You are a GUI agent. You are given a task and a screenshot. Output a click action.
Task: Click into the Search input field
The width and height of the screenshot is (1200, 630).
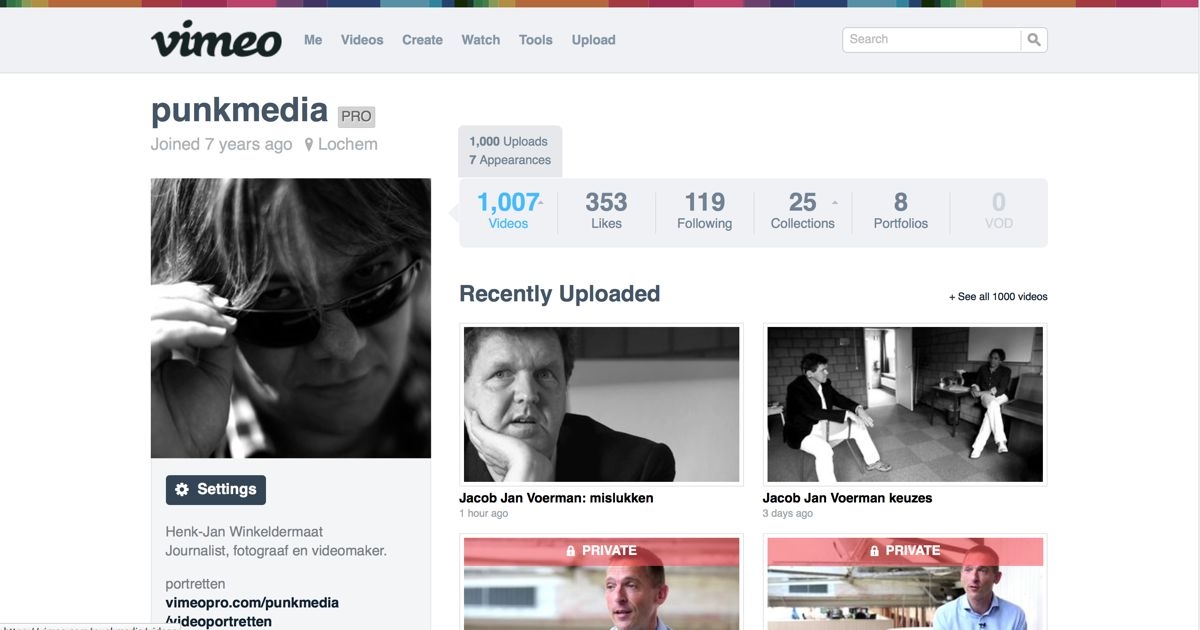tap(932, 40)
